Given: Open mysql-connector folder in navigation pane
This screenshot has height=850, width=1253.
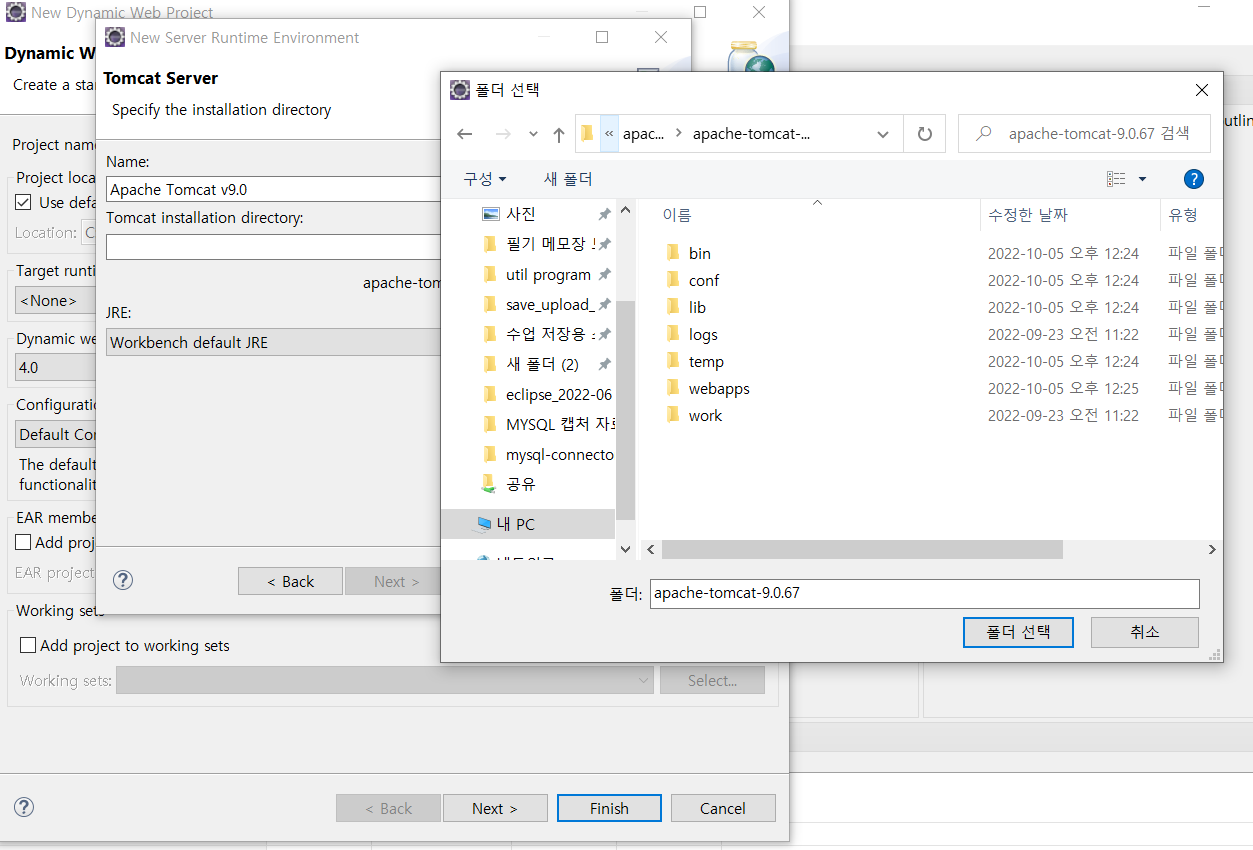Looking at the screenshot, I should (x=559, y=454).
